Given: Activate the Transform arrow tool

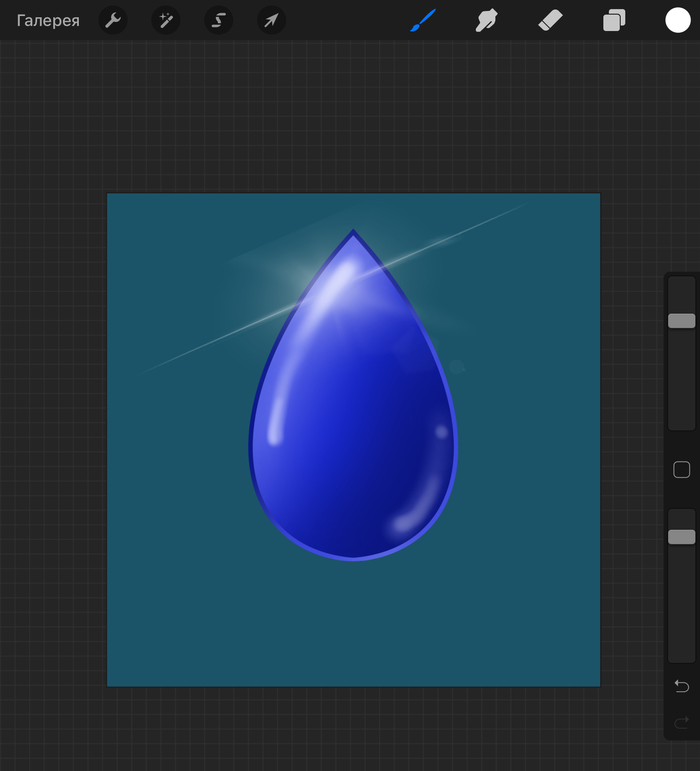Looking at the screenshot, I should click(x=271, y=20).
